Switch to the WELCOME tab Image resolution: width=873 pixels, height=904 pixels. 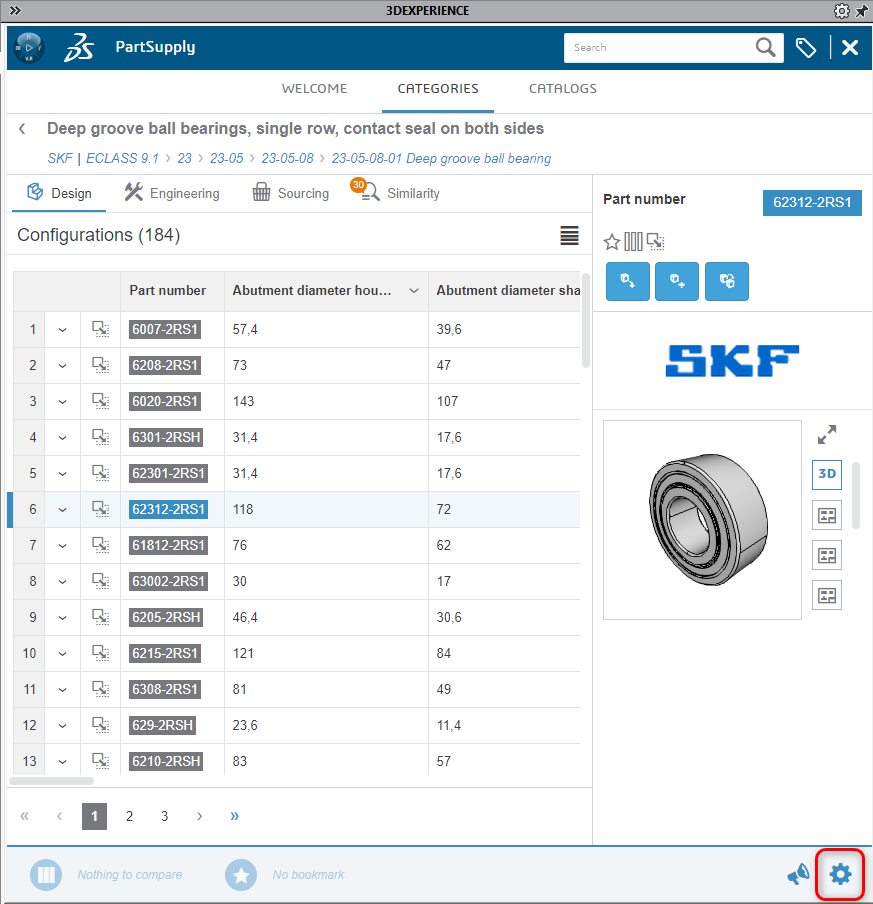pyautogui.click(x=314, y=89)
